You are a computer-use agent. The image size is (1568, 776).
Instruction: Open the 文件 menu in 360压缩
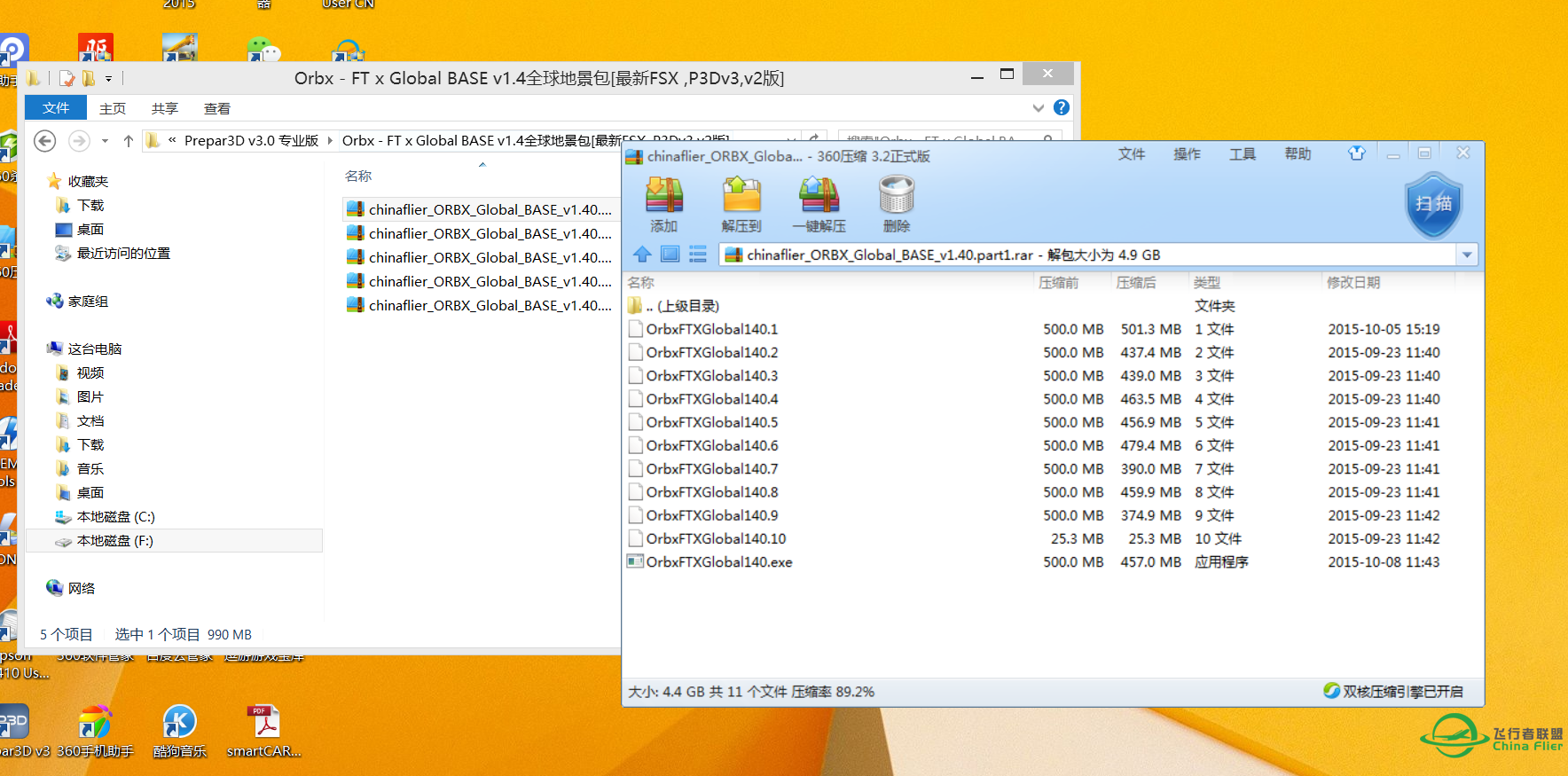(x=1132, y=153)
